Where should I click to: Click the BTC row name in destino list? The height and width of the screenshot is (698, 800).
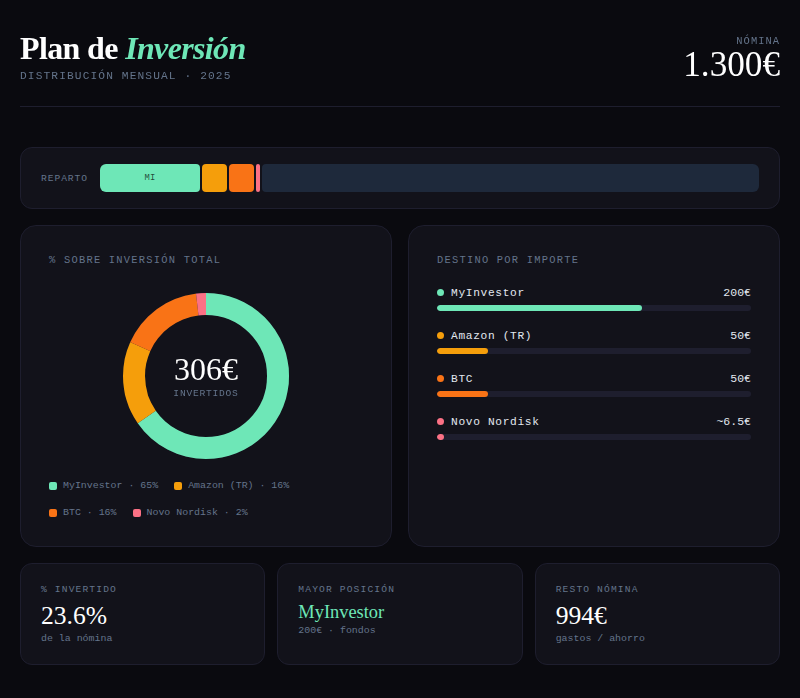point(462,379)
